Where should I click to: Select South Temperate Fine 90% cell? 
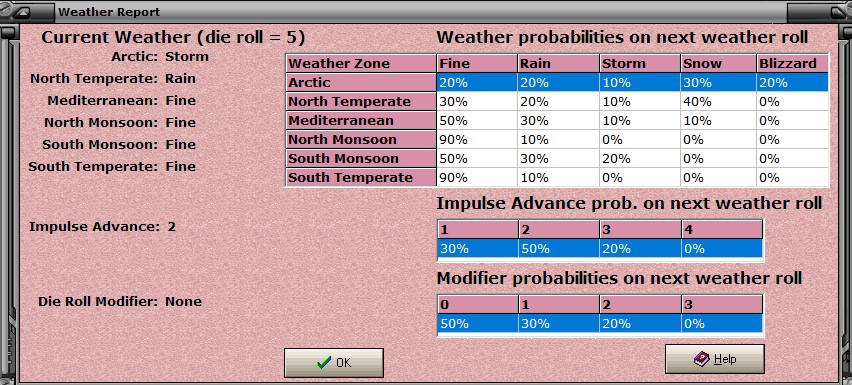click(477, 178)
